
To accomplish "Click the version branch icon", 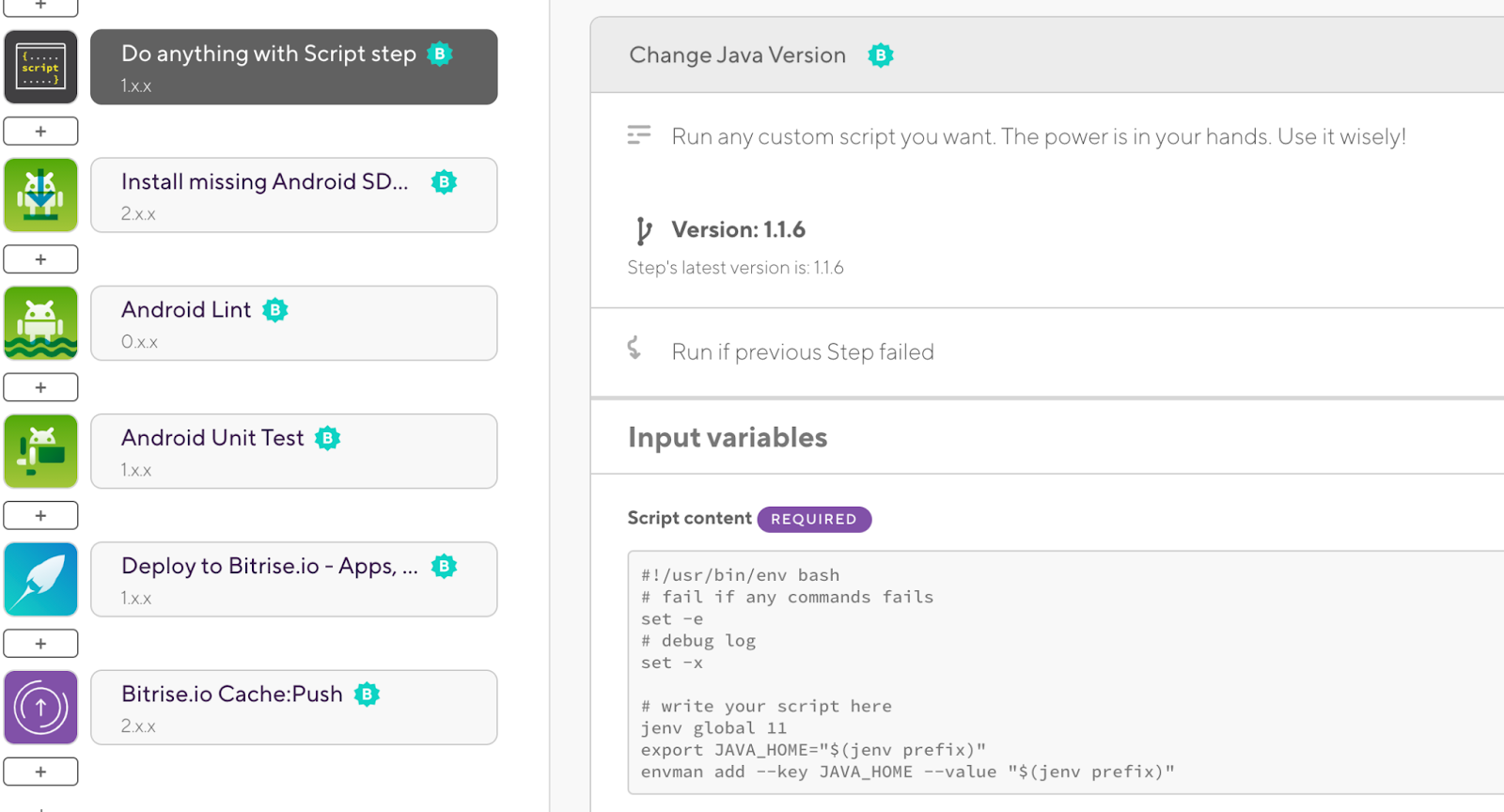I will pyautogui.click(x=643, y=230).
